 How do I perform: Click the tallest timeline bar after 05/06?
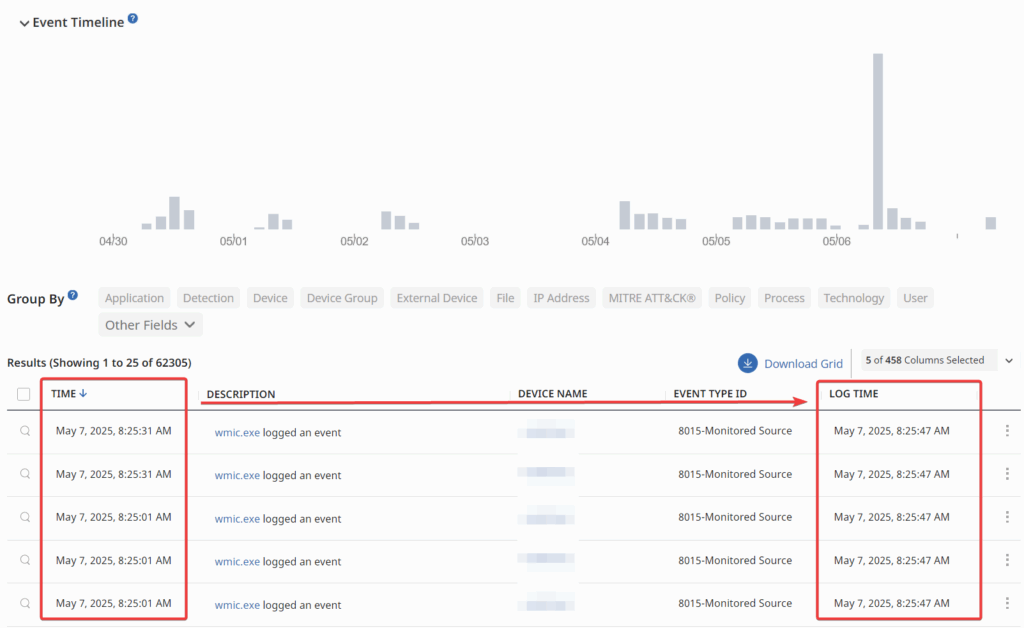coord(878,141)
